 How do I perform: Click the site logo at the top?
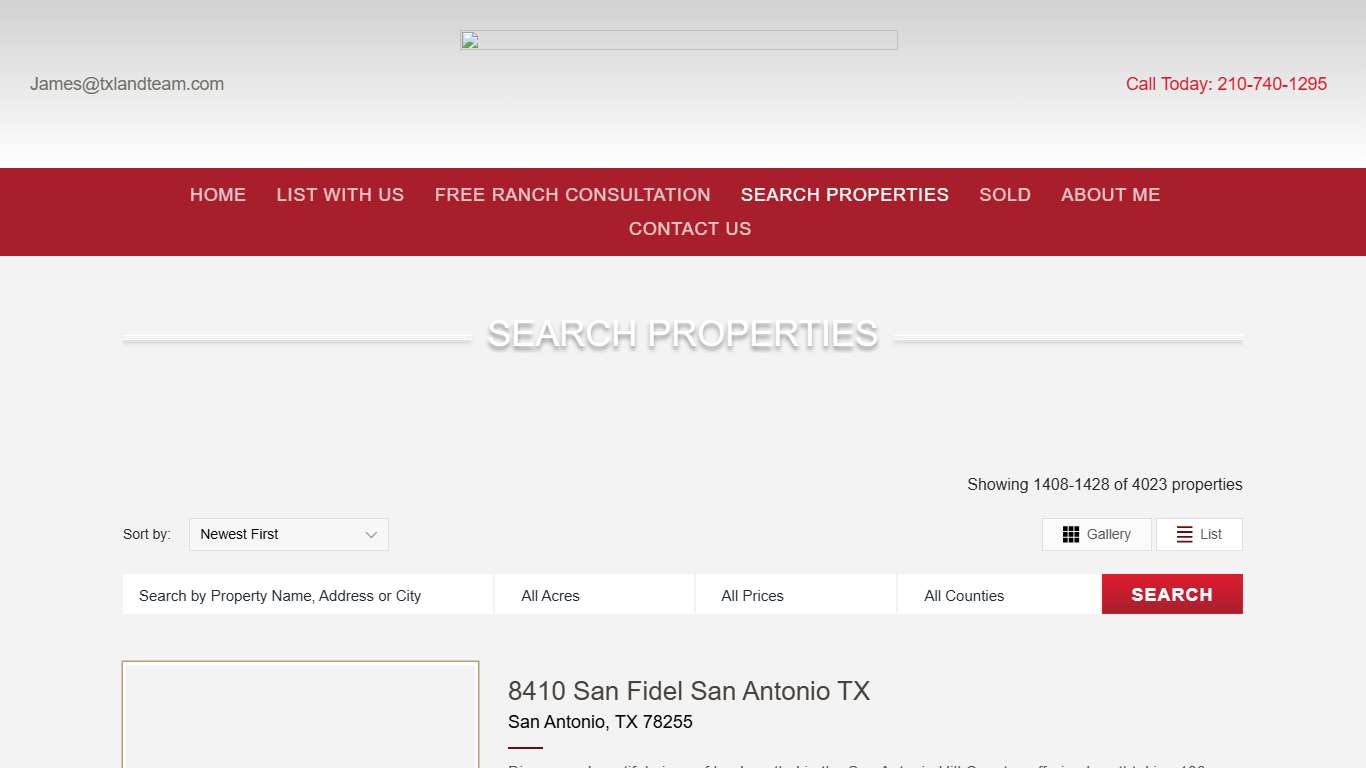pos(679,40)
